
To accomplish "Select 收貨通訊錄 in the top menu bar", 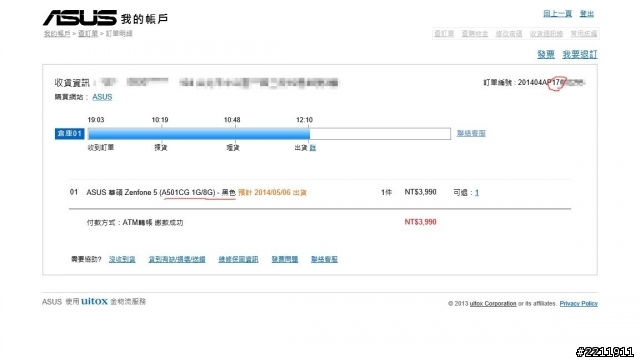I will 546,33.
